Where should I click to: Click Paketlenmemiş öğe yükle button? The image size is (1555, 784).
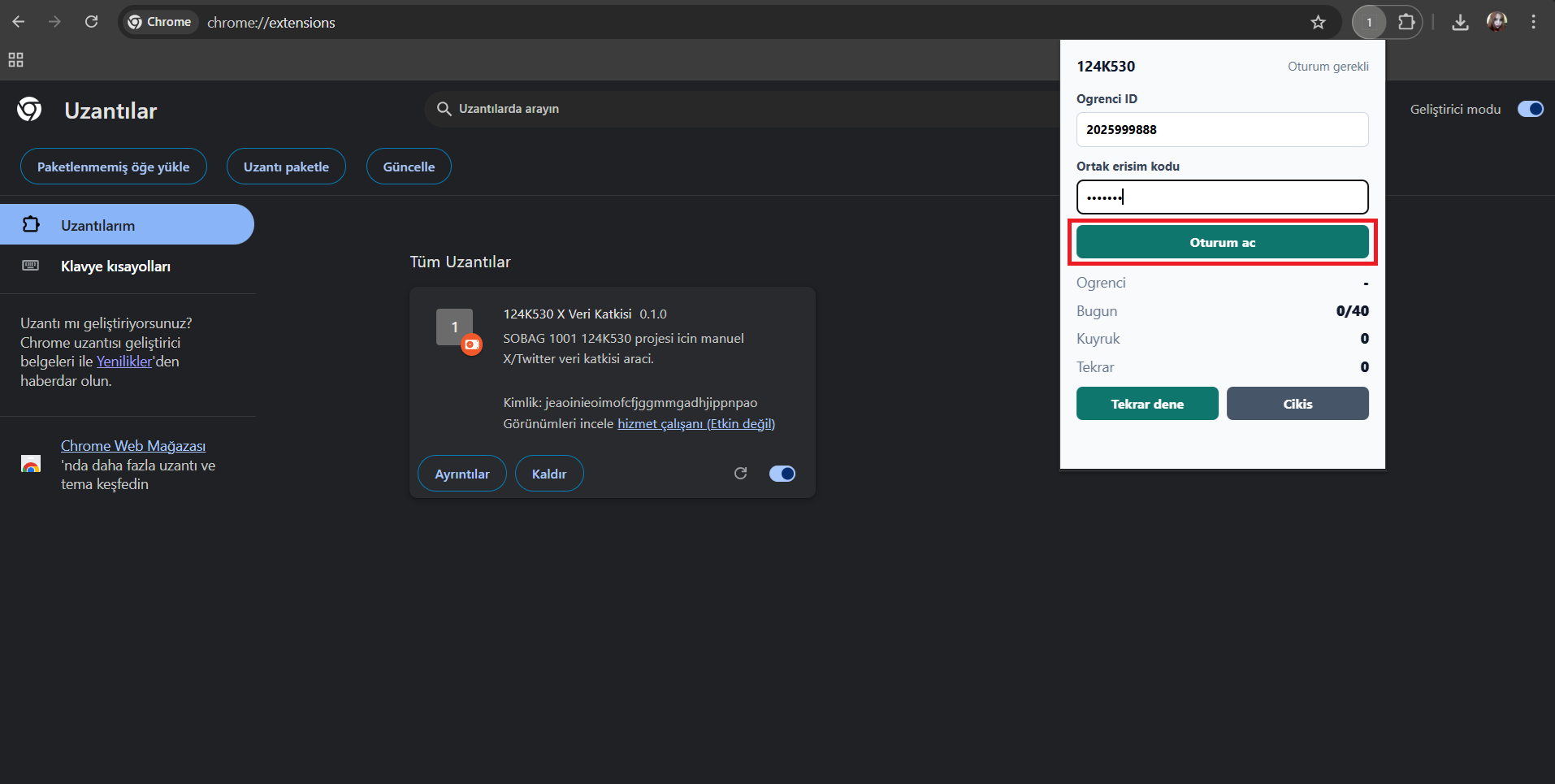pos(113,167)
